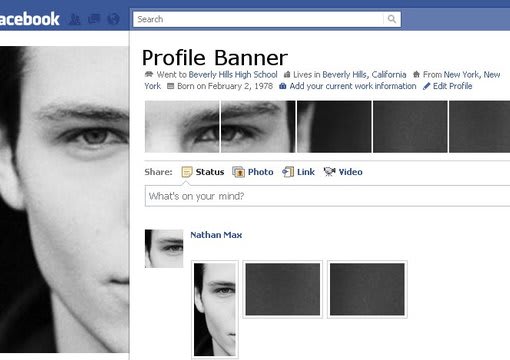Screen dimensions: 510x360
Task: Open the large profile picture
Action: (64, 199)
